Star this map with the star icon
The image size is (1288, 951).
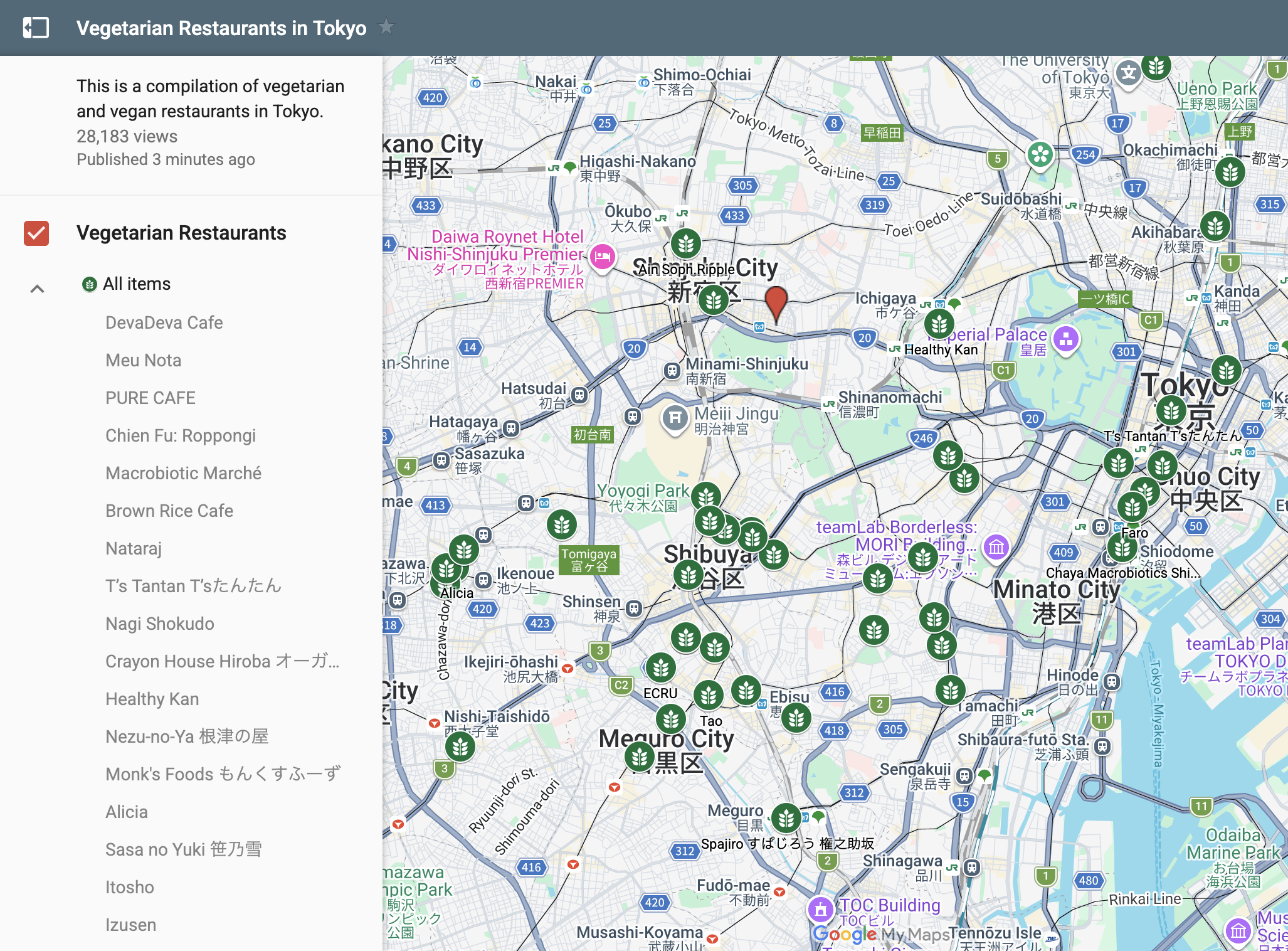386,27
